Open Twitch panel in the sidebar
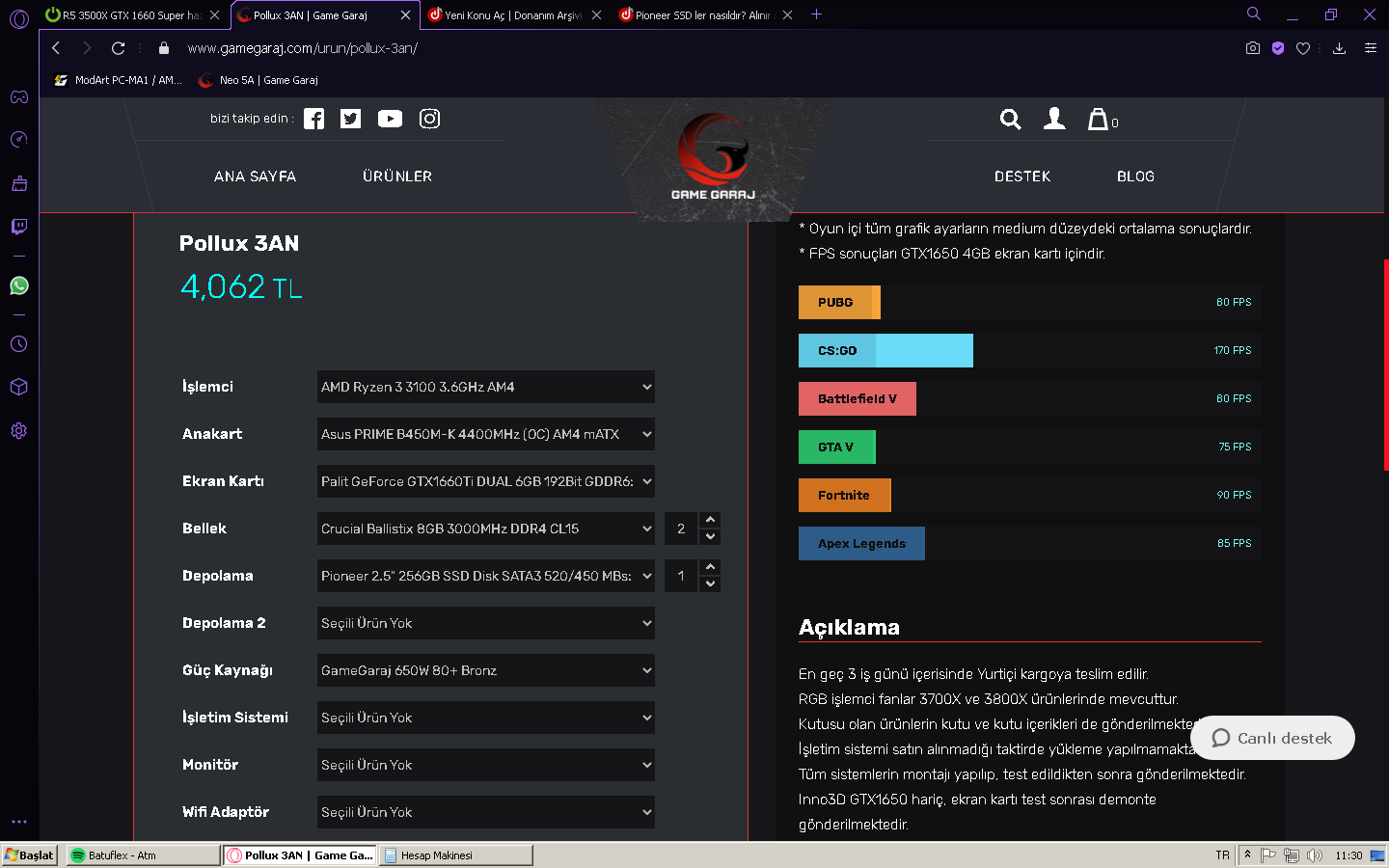The height and width of the screenshot is (868, 1389). (x=19, y=227)
